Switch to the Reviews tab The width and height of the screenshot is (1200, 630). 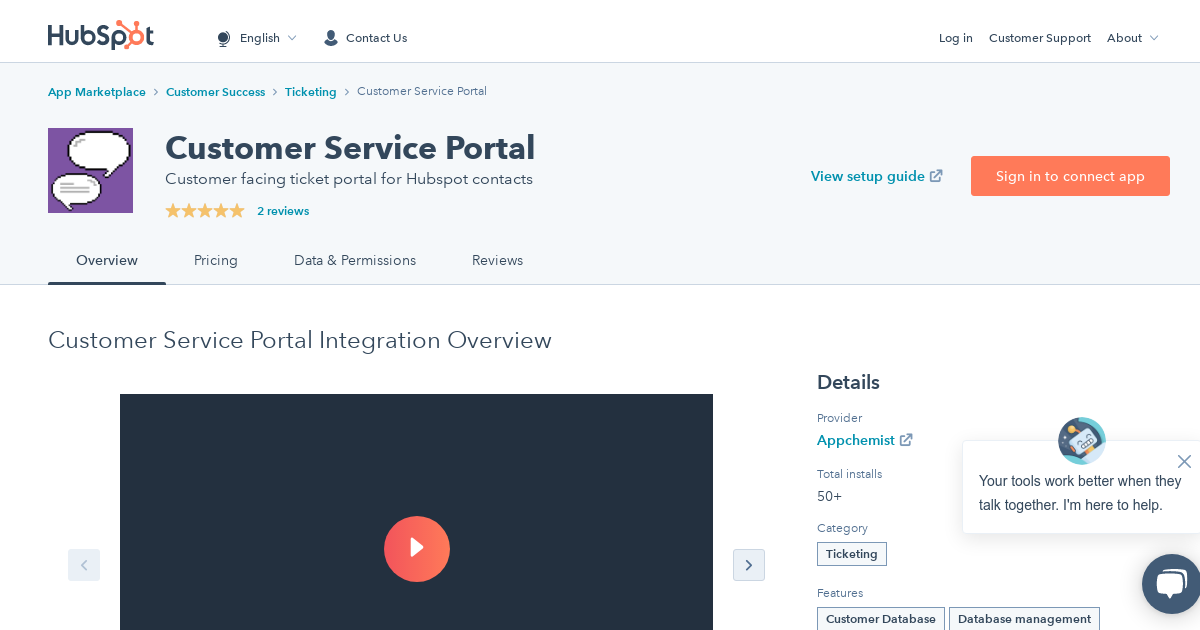(x=497, y=260)
